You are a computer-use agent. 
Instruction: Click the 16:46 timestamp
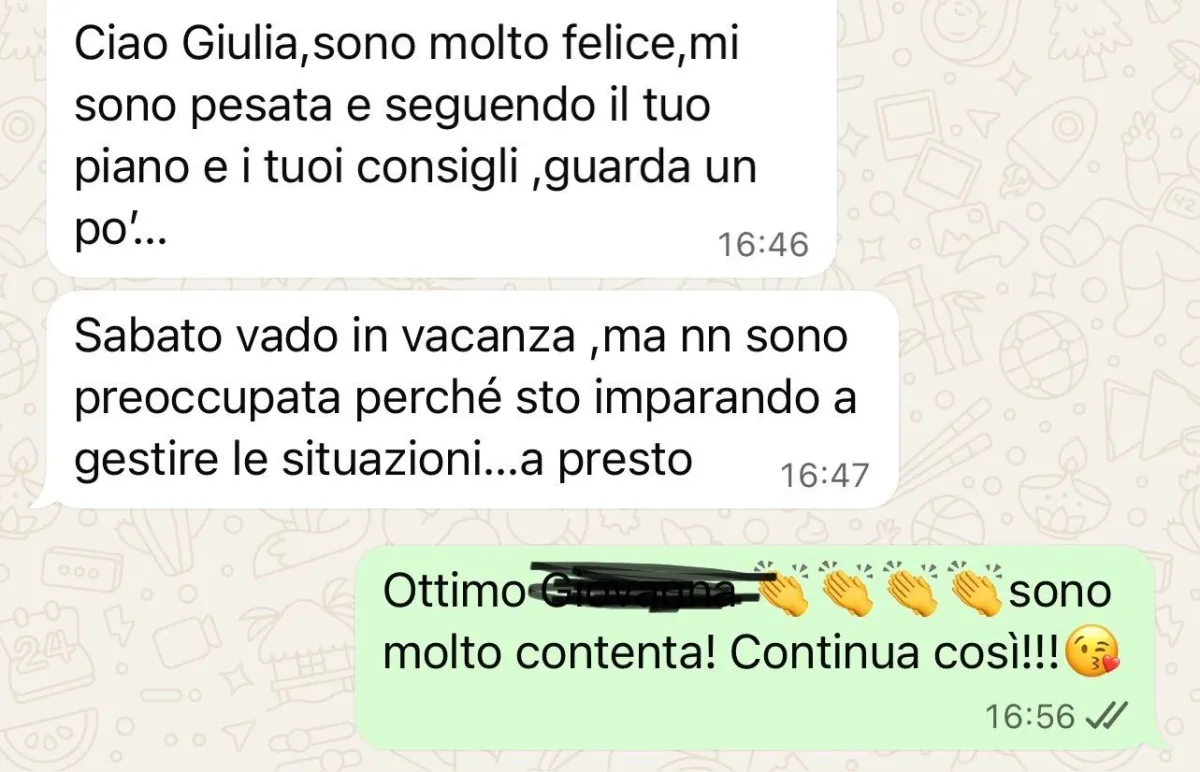(764, 244)
